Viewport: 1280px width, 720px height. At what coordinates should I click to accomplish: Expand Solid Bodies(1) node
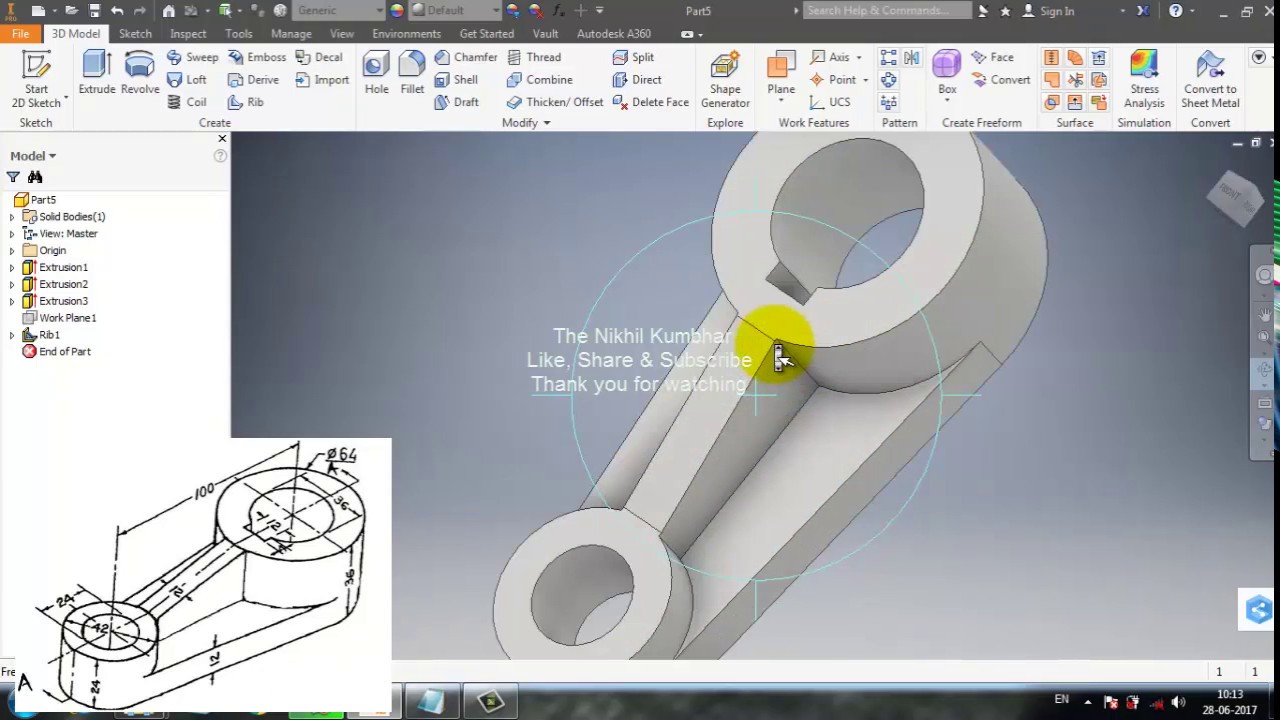[12, 217]
